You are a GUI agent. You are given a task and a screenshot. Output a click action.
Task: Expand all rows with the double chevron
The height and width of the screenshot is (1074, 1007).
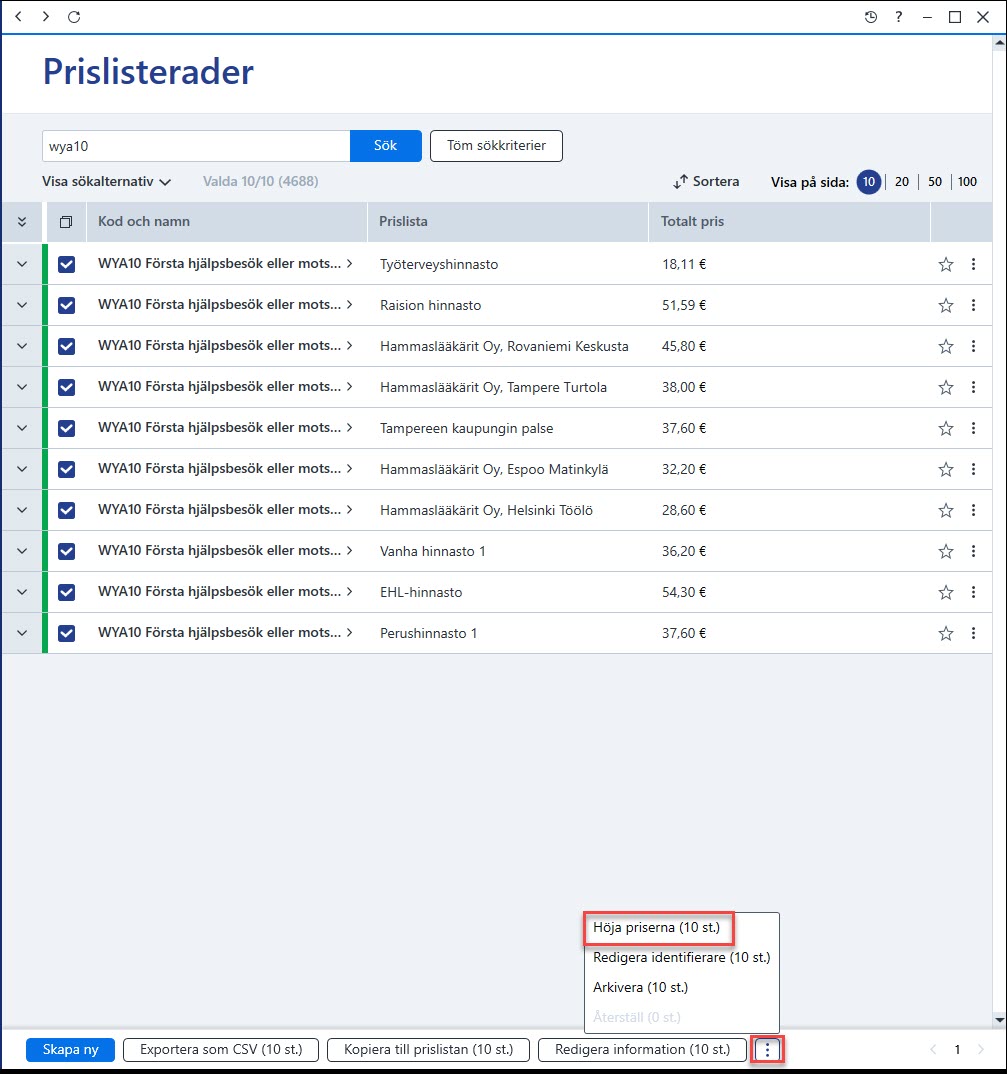(22, 222)
